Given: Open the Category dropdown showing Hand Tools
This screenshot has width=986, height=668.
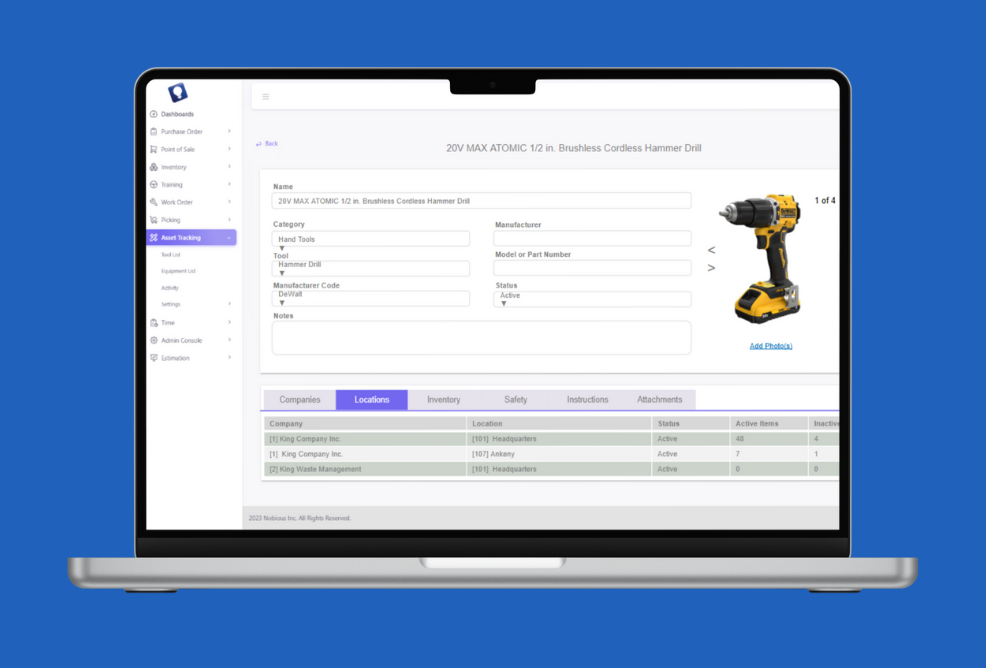Looking at the screenshot, I should (371, 239).
